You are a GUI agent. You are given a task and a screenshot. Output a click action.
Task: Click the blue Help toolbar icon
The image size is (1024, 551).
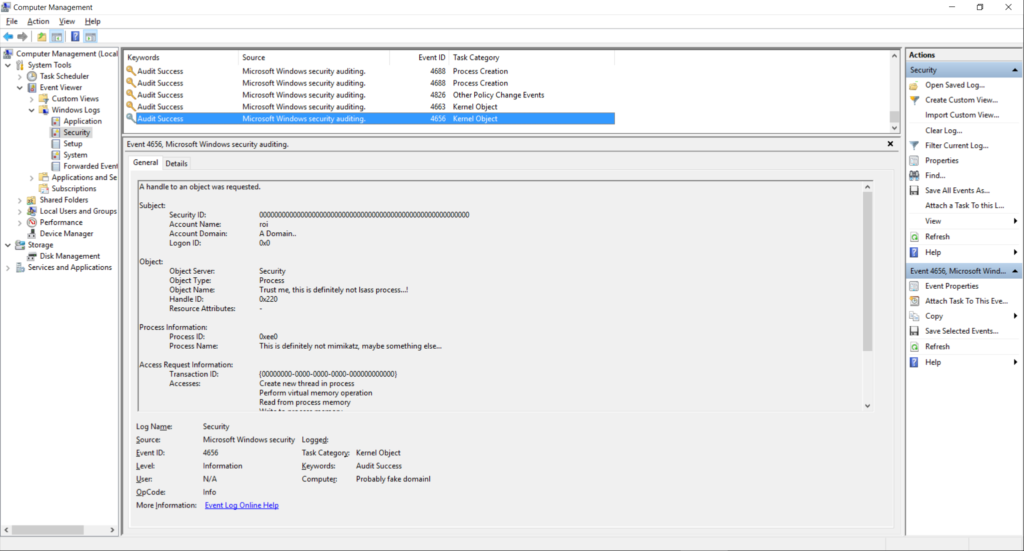75,37
